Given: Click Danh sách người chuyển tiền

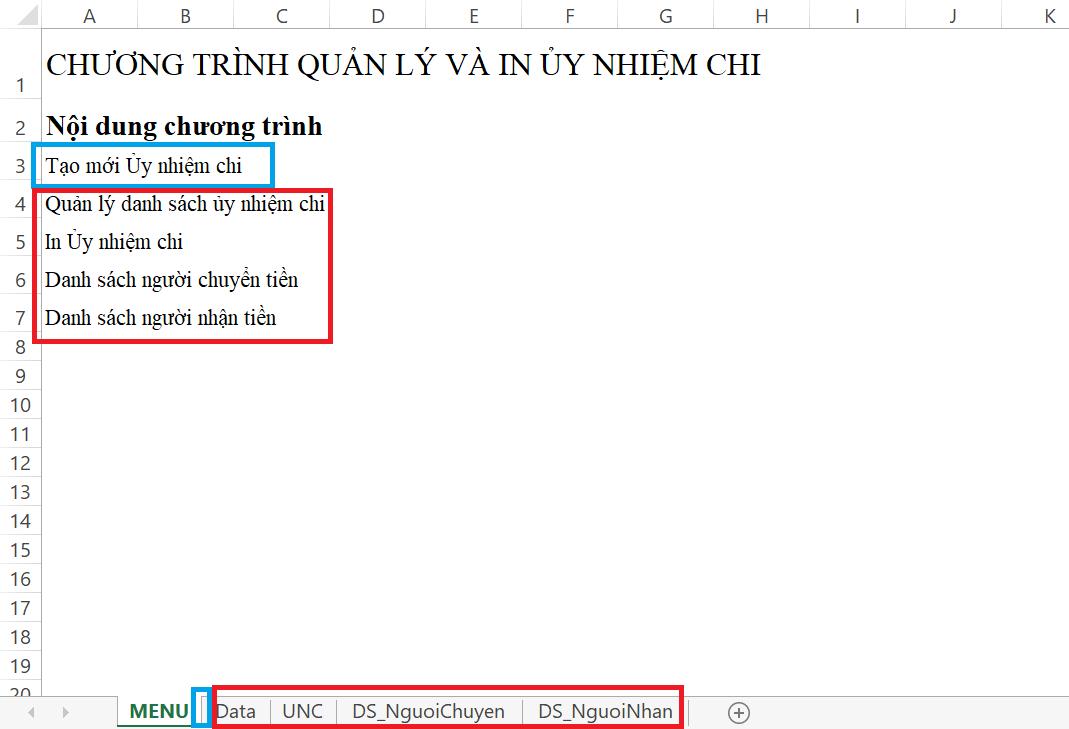Looking at the screenshot, I should click(x=171, y=280).
